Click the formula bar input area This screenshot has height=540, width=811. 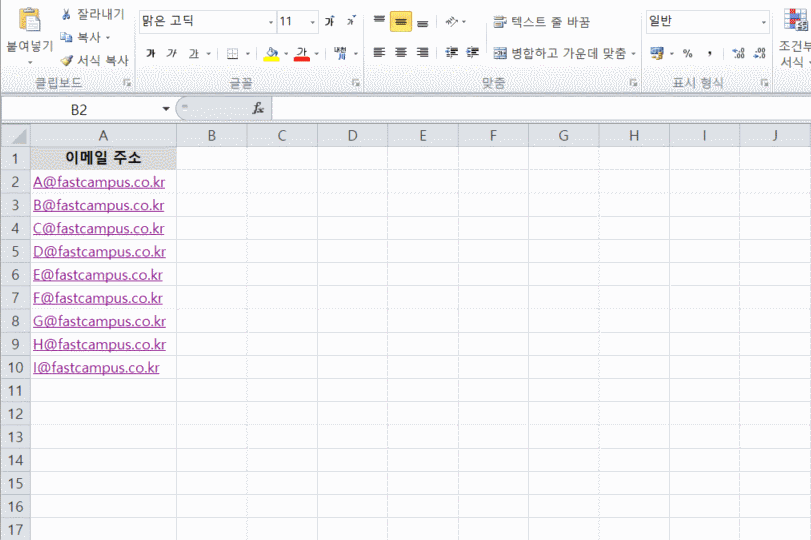pyautogui.click(x=540, y=109)
